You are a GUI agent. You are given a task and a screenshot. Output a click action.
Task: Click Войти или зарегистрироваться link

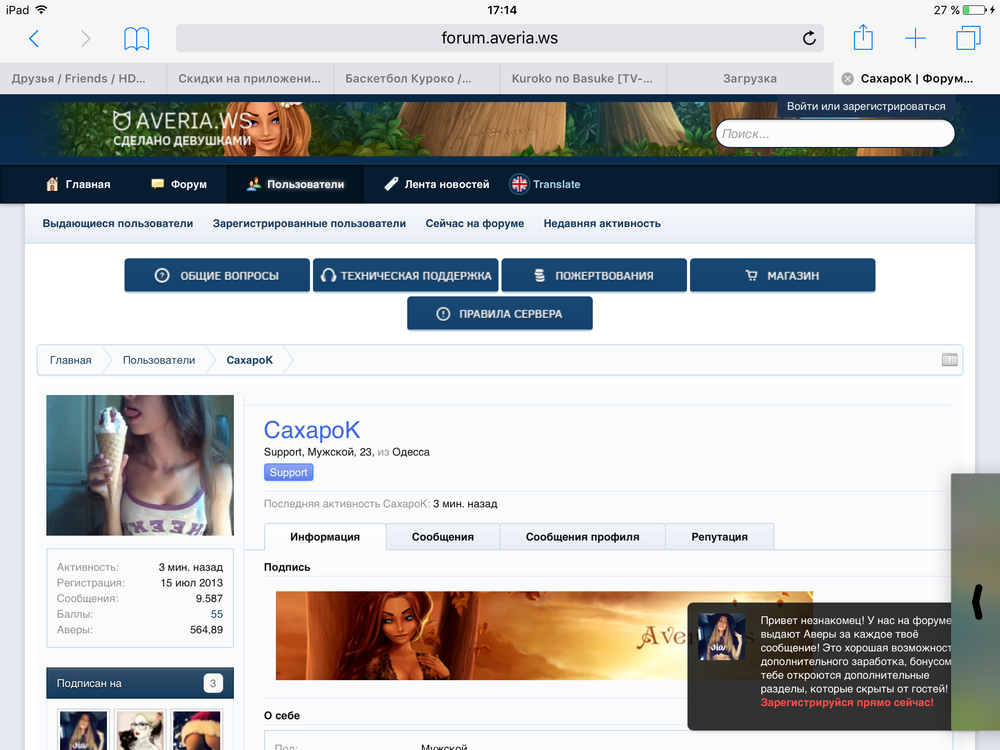(865, 106)
